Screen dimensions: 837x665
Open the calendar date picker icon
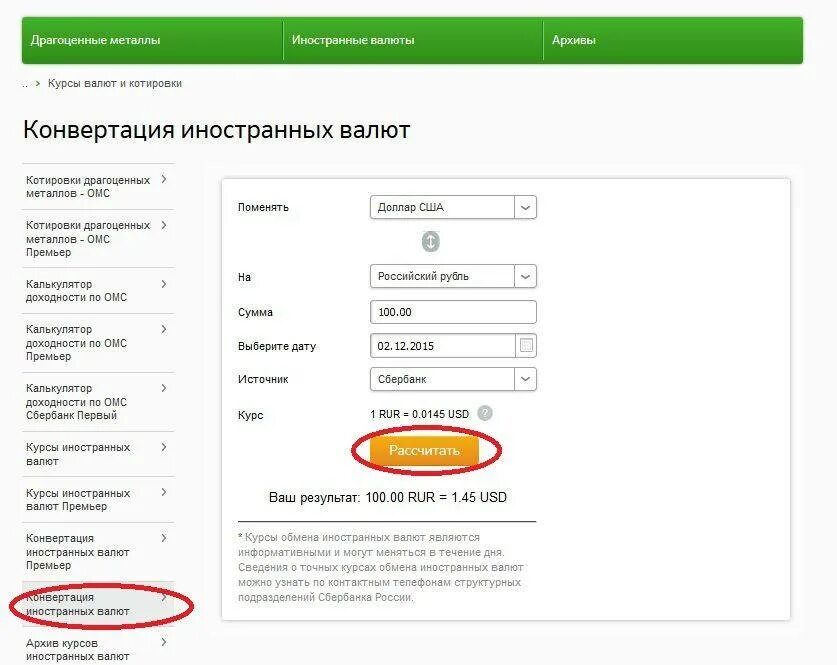click(x=526, y=345)
